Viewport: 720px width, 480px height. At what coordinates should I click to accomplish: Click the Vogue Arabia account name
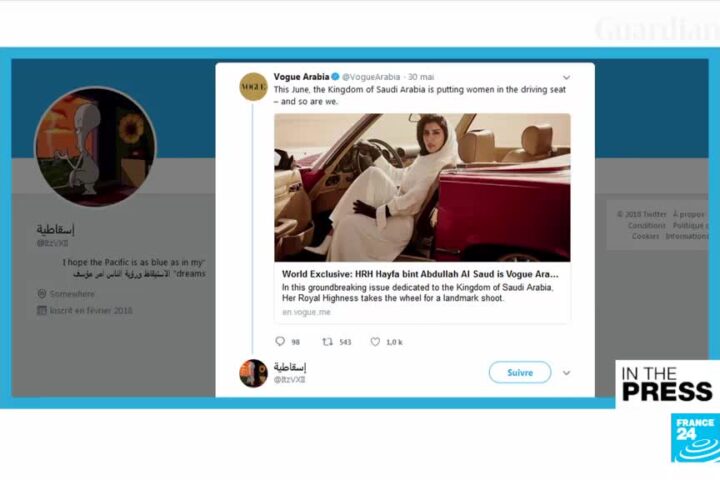click(x=301, y=77)
